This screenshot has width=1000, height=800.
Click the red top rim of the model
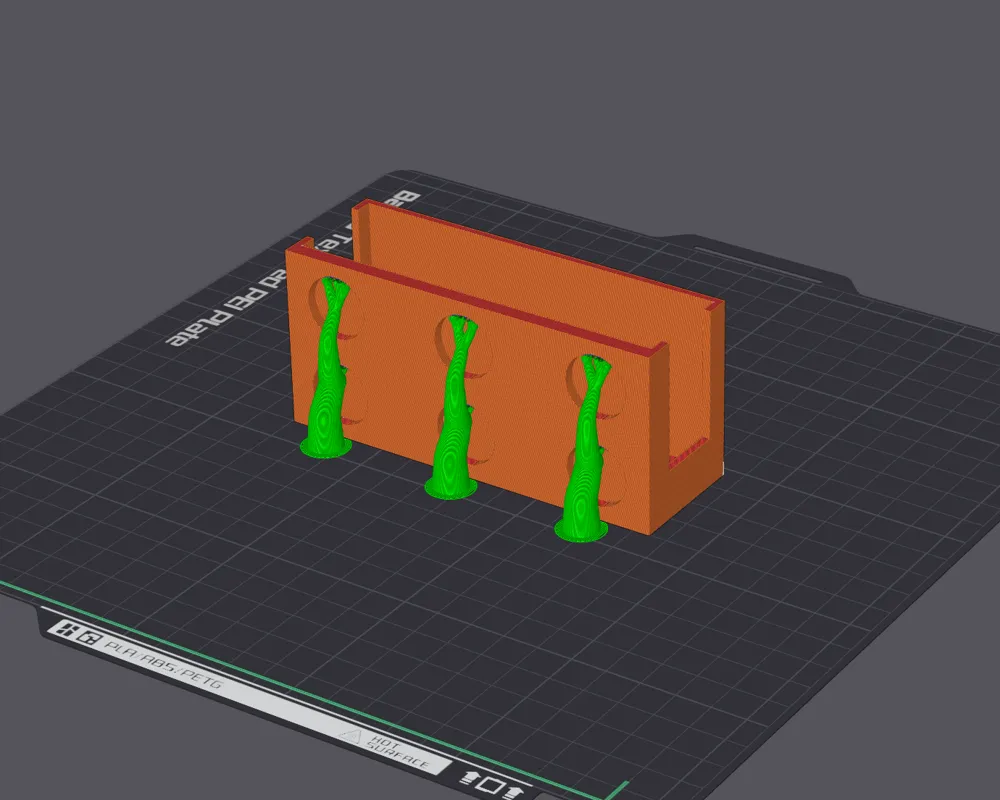click(500, 290)
